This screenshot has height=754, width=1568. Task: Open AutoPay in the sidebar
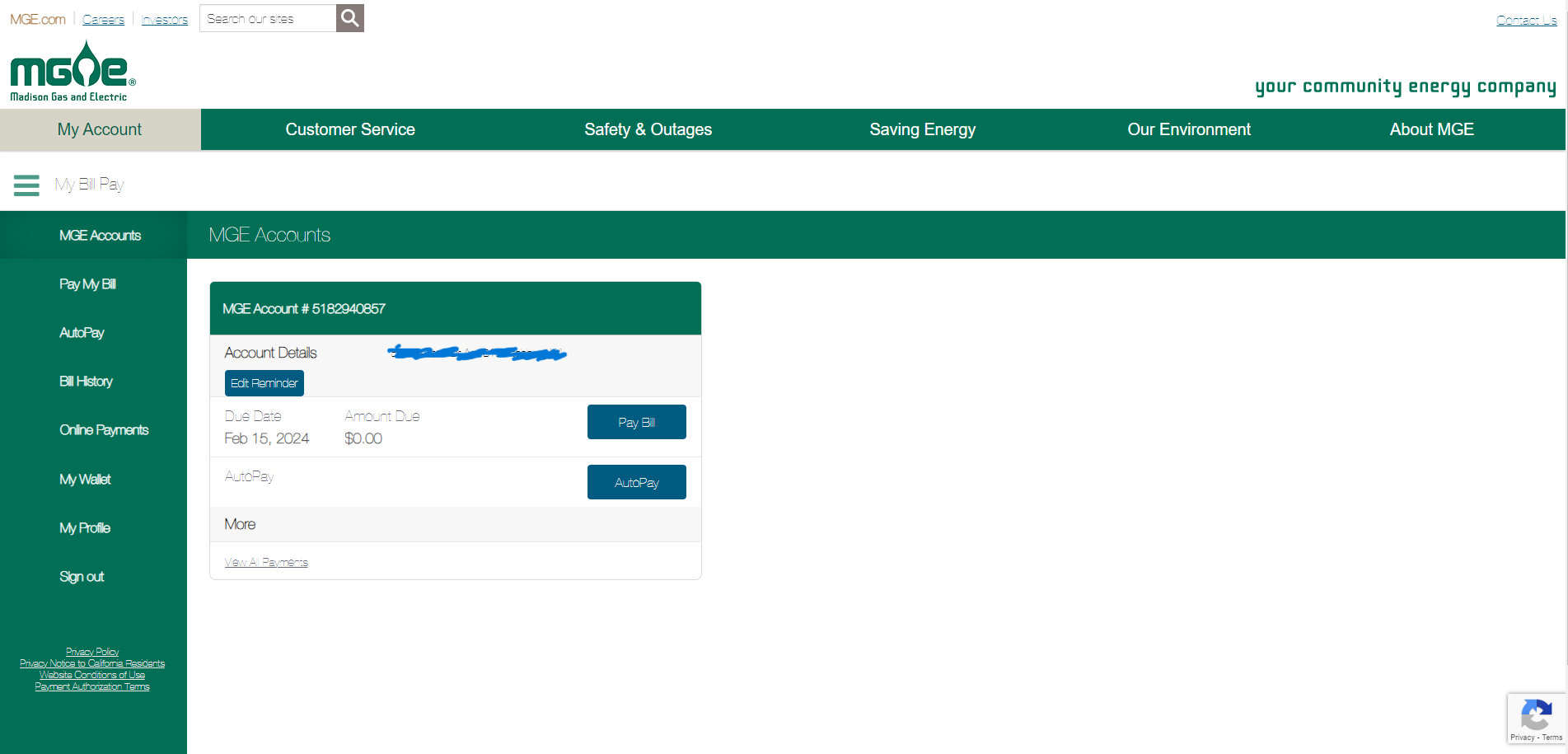coord(82,333)
